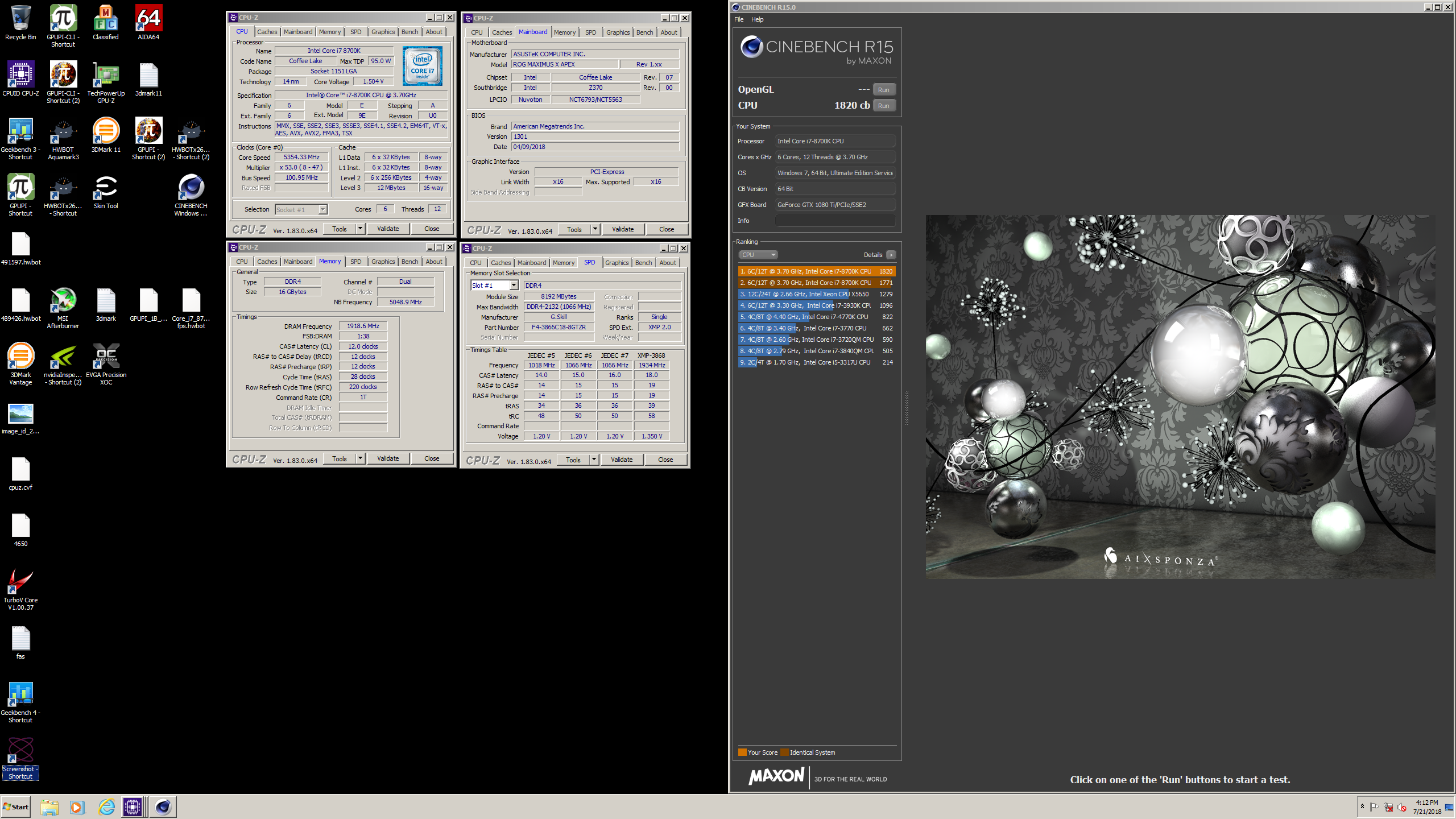Image resolution: width=1456 pixels, height=819 pixels.
Task: Launch AIDA64 from the desktop
Action: click(x=148, y=23)
